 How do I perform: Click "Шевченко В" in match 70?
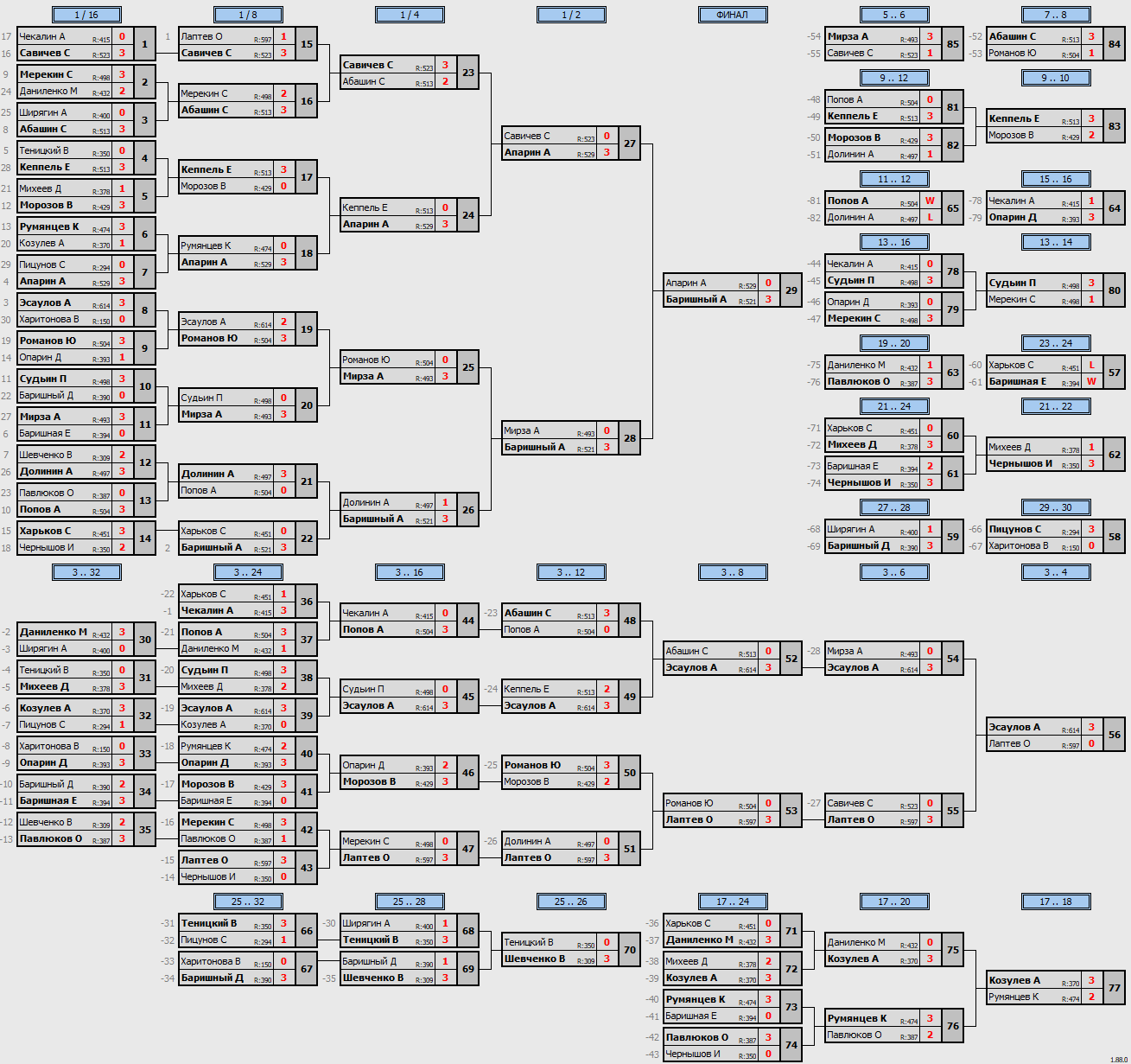coord(535,959)
